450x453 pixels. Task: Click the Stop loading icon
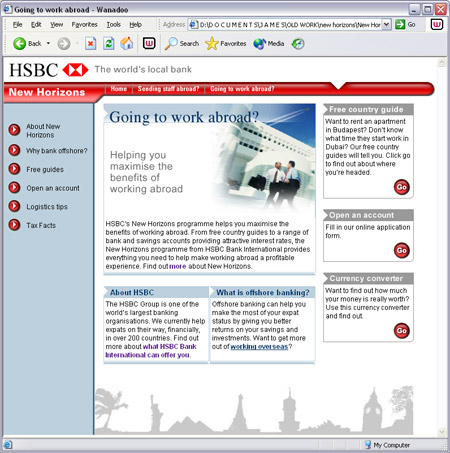pos(90,44)
